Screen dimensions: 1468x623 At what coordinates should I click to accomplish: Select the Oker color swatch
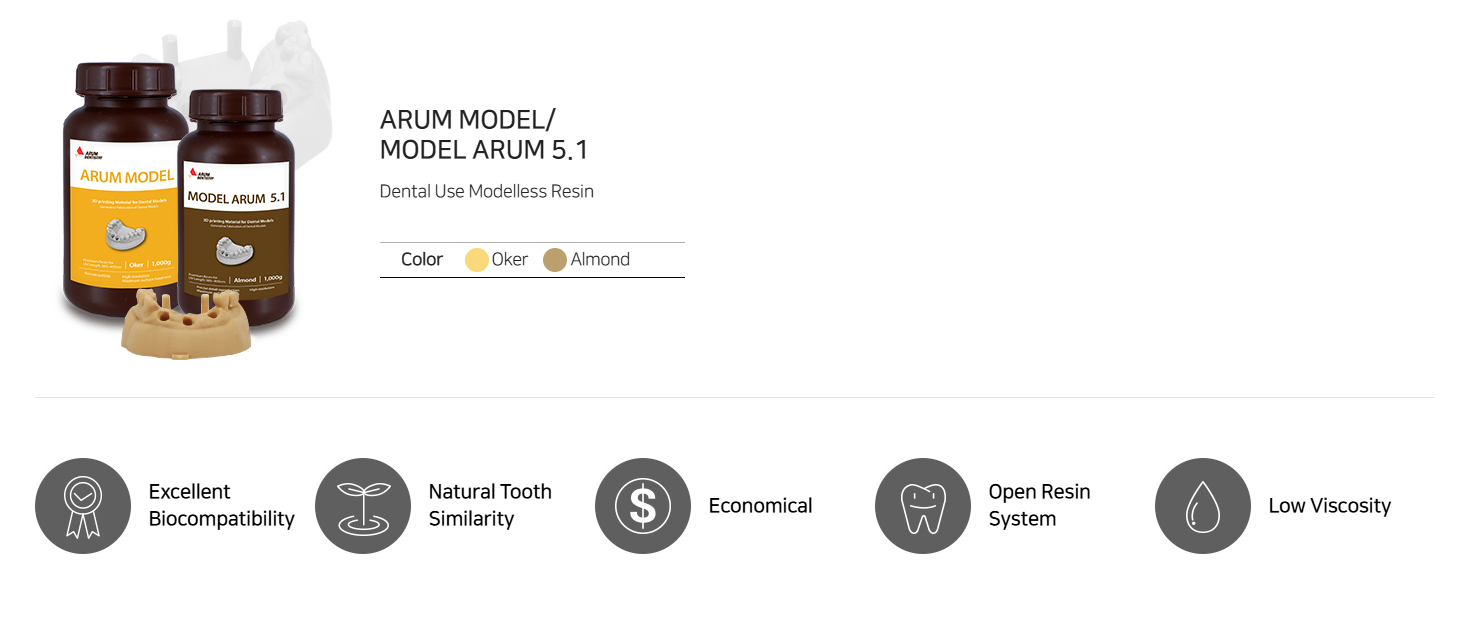[477, 260]
